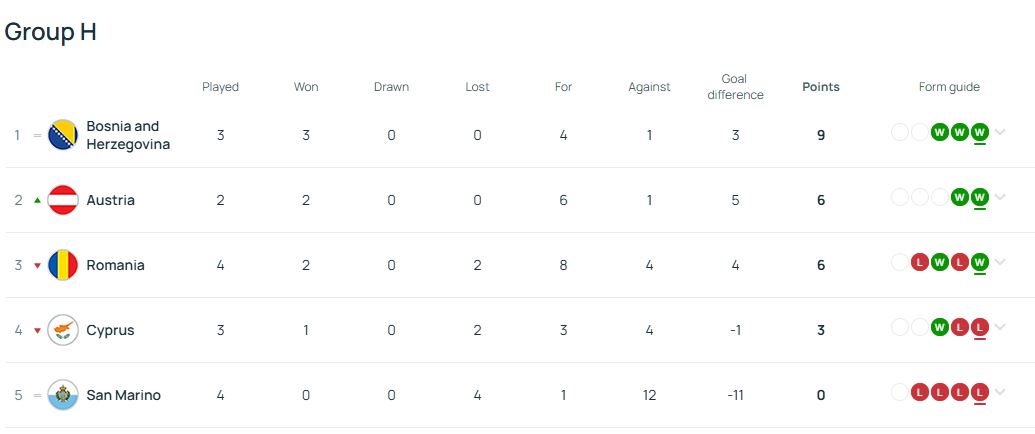The image size is (1035, 434).
Task: Expand Romania's row details chevron
Action: click(1001, 262)
